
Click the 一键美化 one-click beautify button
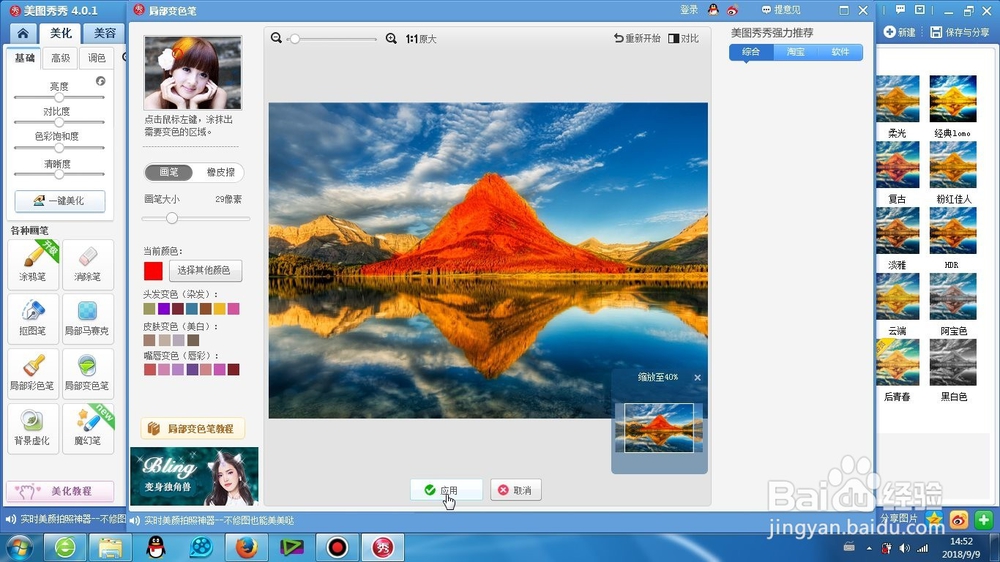point(60,200)
